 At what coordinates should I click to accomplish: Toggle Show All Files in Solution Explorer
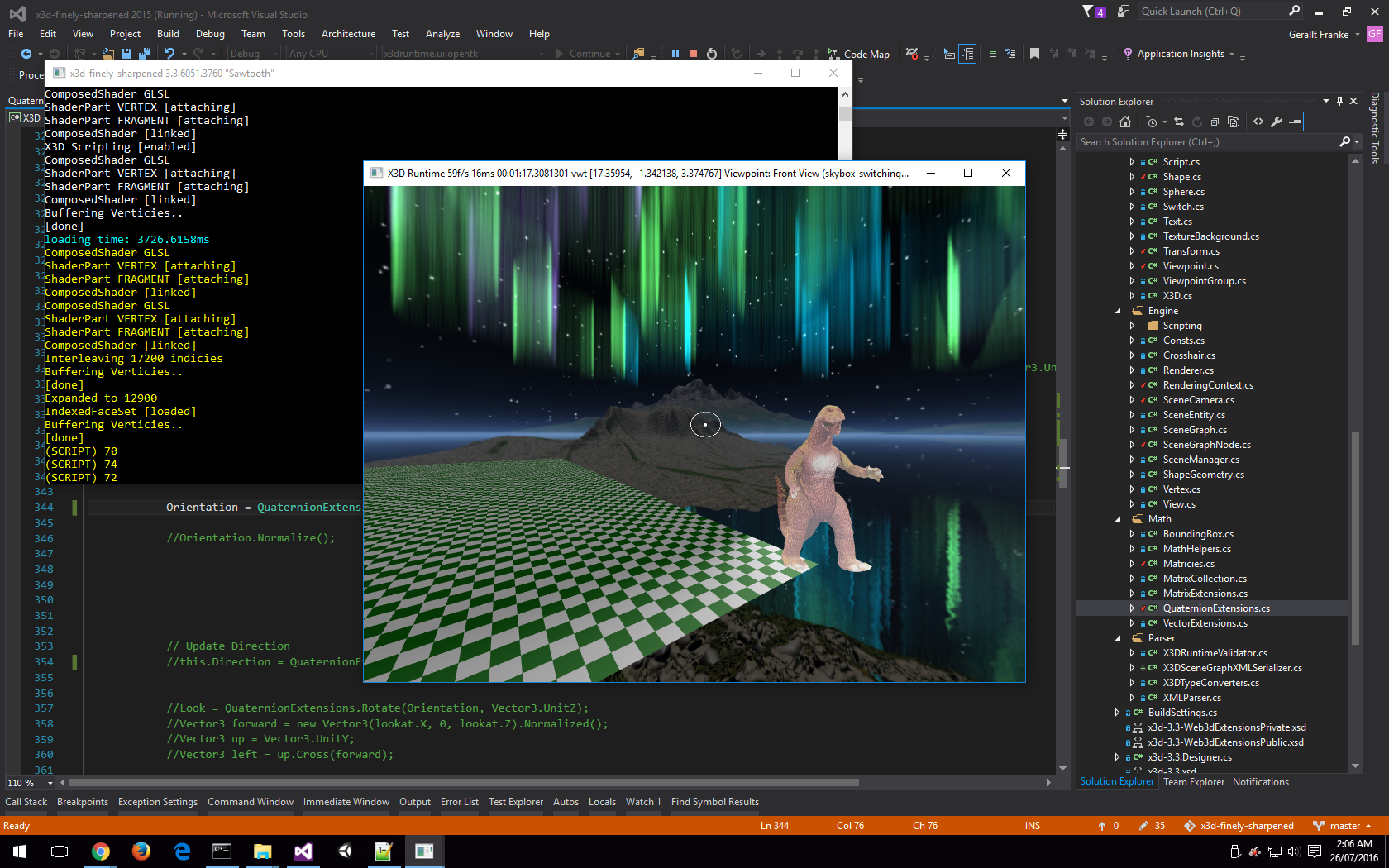pos(1234,122)
